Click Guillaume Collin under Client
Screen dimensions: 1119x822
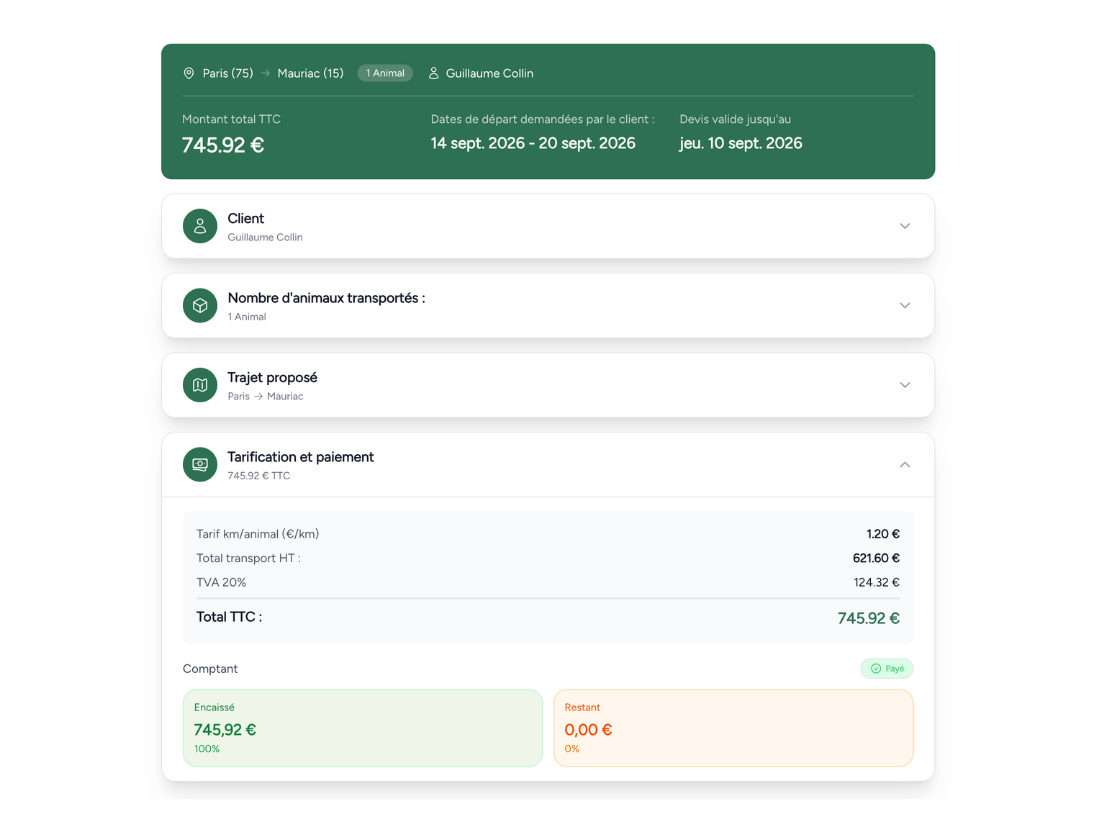pos(265,238)
